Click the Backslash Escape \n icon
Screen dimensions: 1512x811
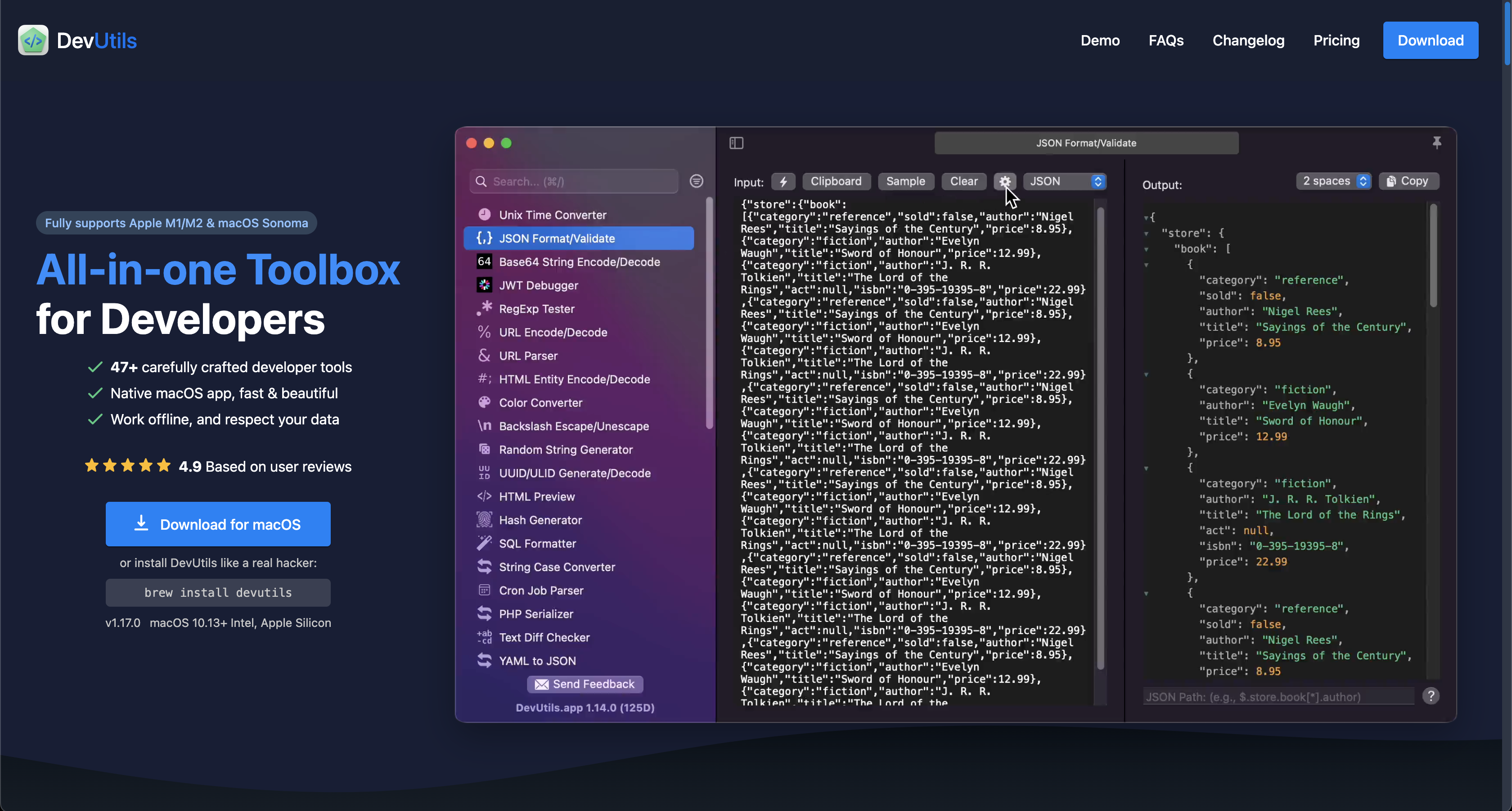484,425
